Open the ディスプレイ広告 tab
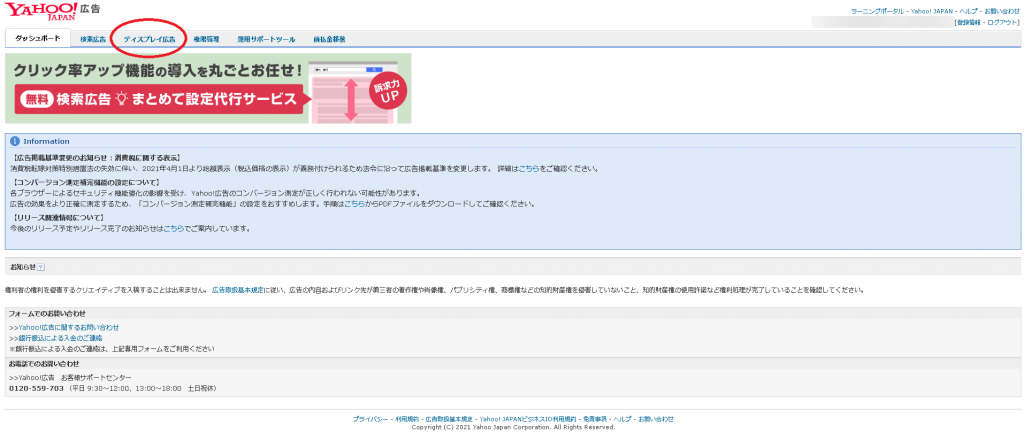 pyautogui.click(x=150, y=39)
